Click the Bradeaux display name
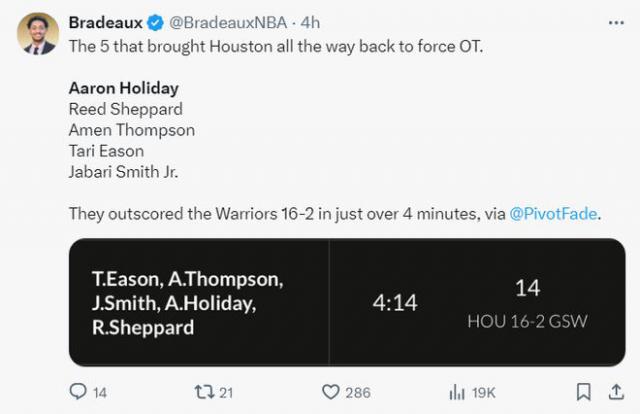The height and width of the screenshot is (414, 640). pyautogui.click(x=105, y=22)
